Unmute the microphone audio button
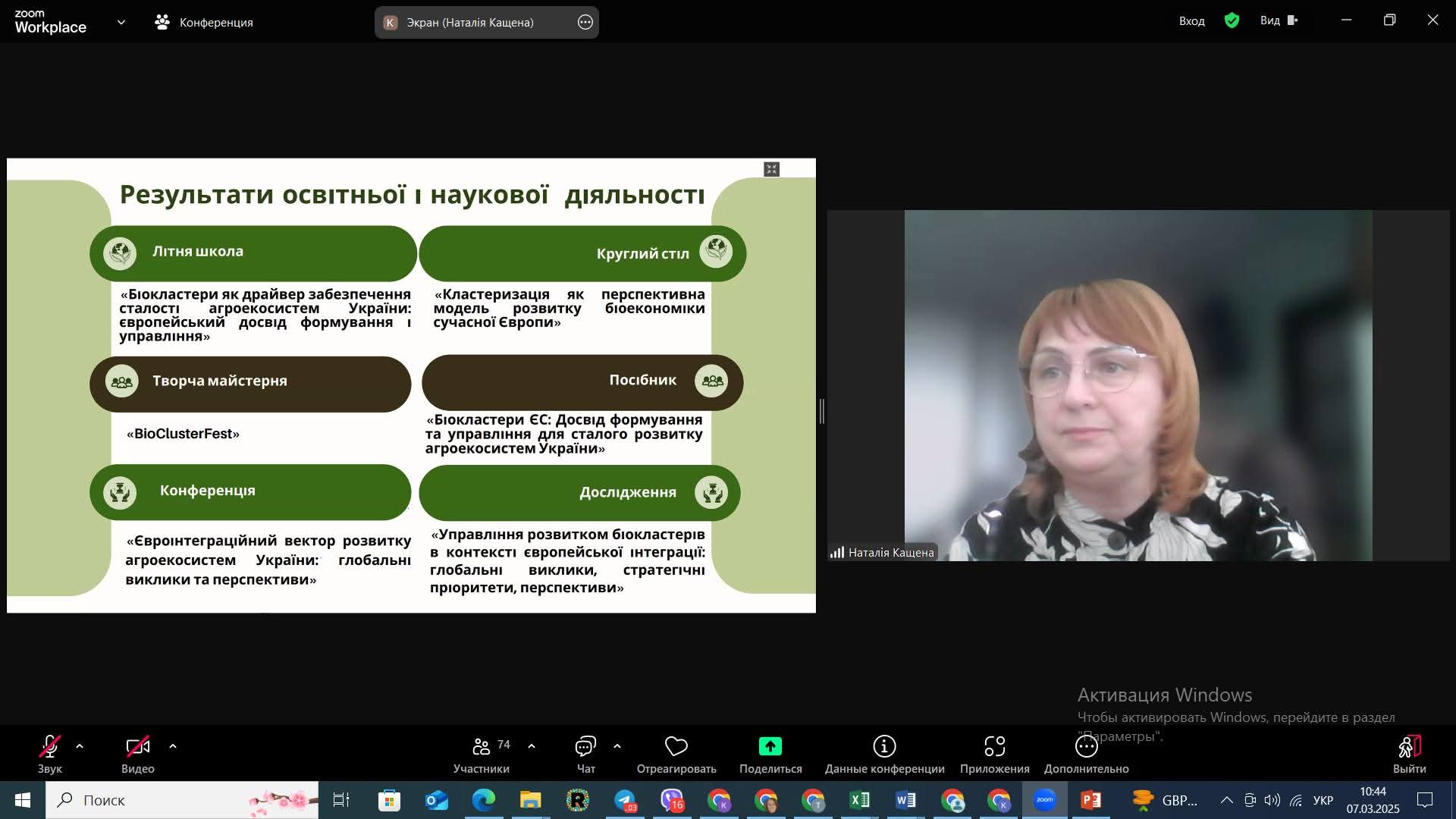Viewport: 1456px width, 819px height. point(50,747)
